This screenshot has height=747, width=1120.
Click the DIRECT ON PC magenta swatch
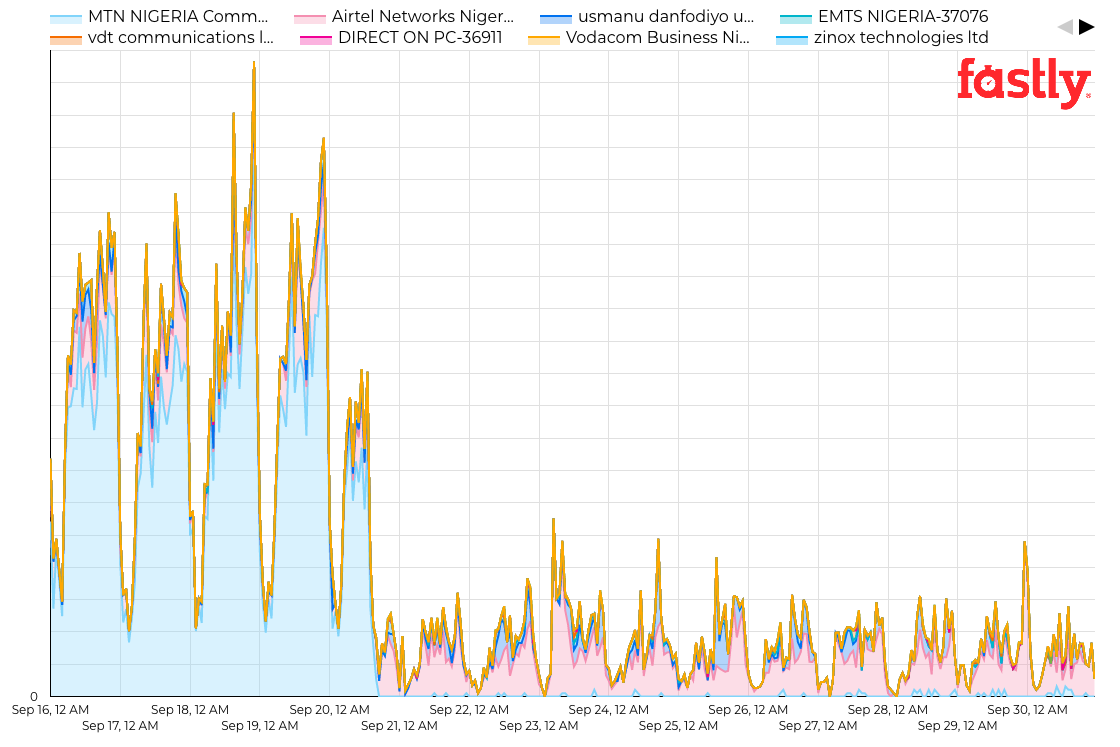316,40
